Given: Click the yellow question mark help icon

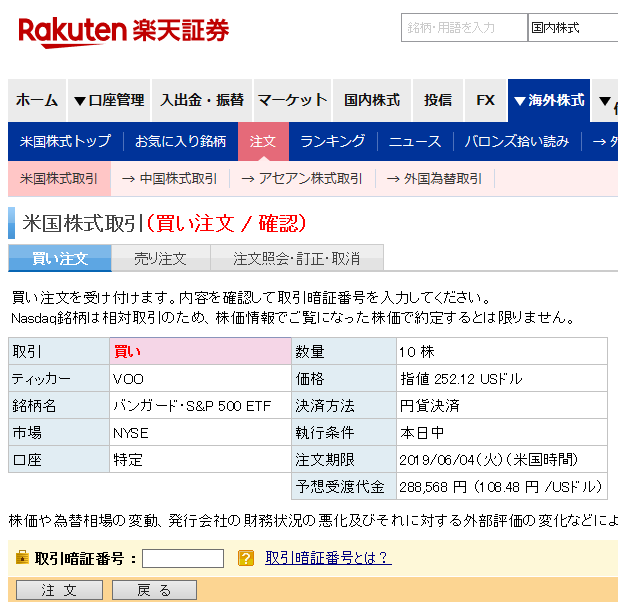Looking at the screenshot, I should [x=246, y=558].
